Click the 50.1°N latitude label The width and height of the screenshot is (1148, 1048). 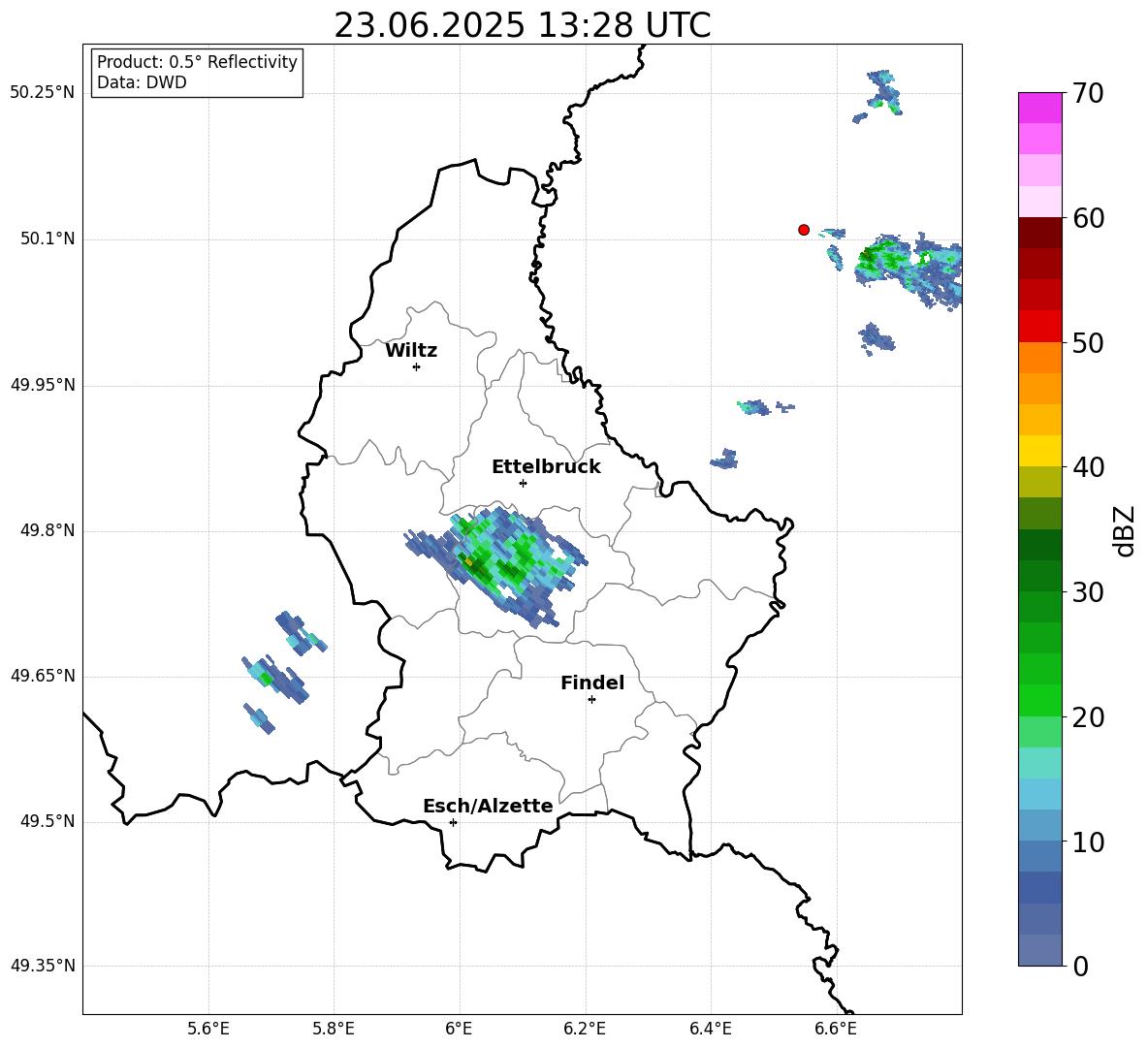tap(48, 239)
